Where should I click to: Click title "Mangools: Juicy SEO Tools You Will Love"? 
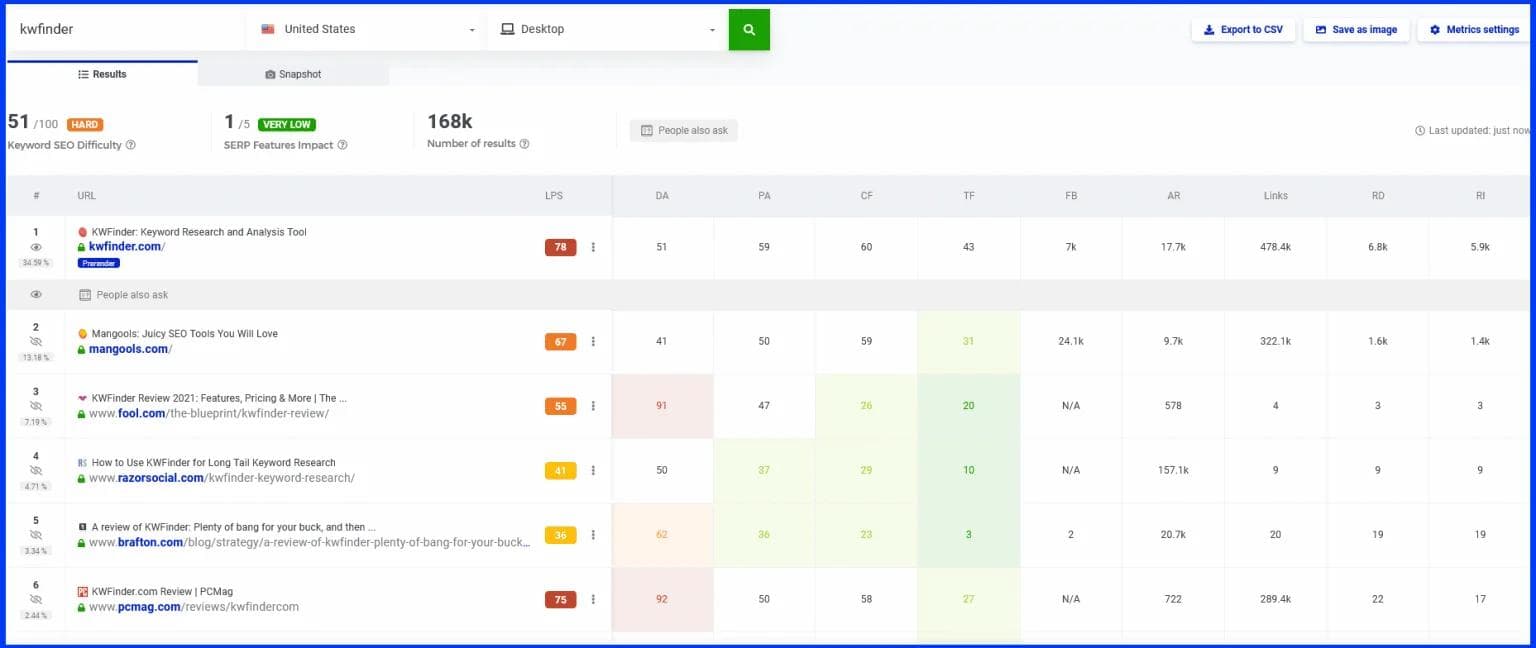185,334
